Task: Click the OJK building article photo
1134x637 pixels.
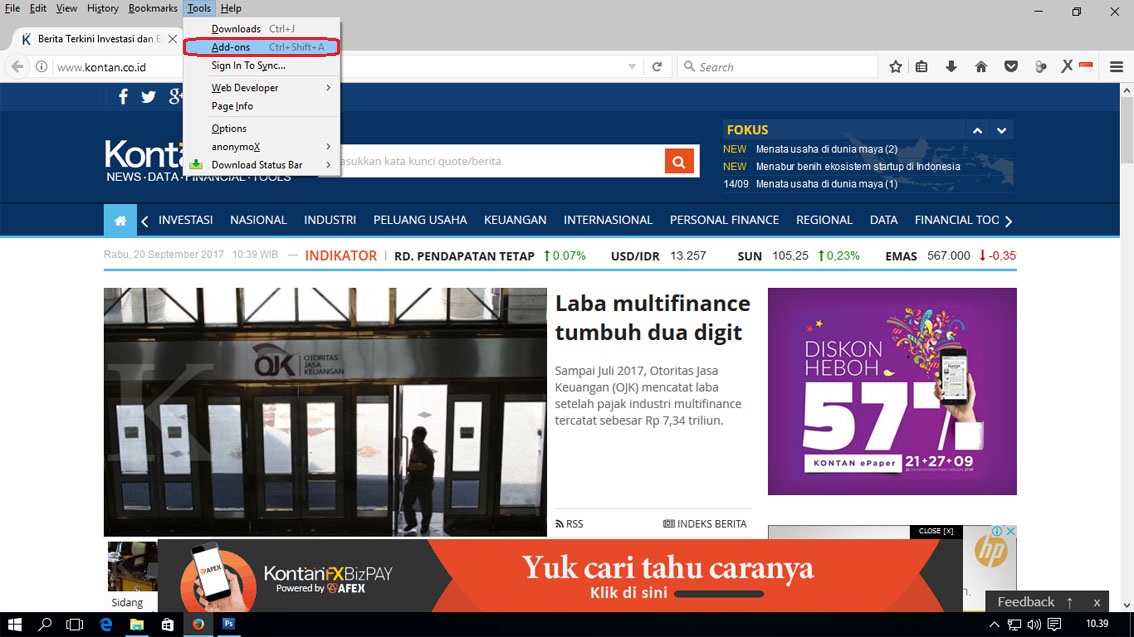Action: tap(325, 412)
